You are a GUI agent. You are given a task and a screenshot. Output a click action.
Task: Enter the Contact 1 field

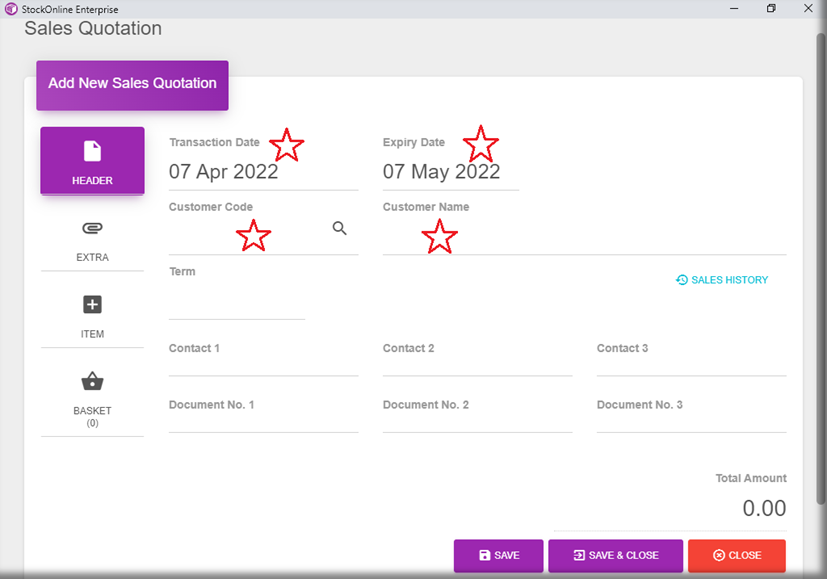coord(263,365)
